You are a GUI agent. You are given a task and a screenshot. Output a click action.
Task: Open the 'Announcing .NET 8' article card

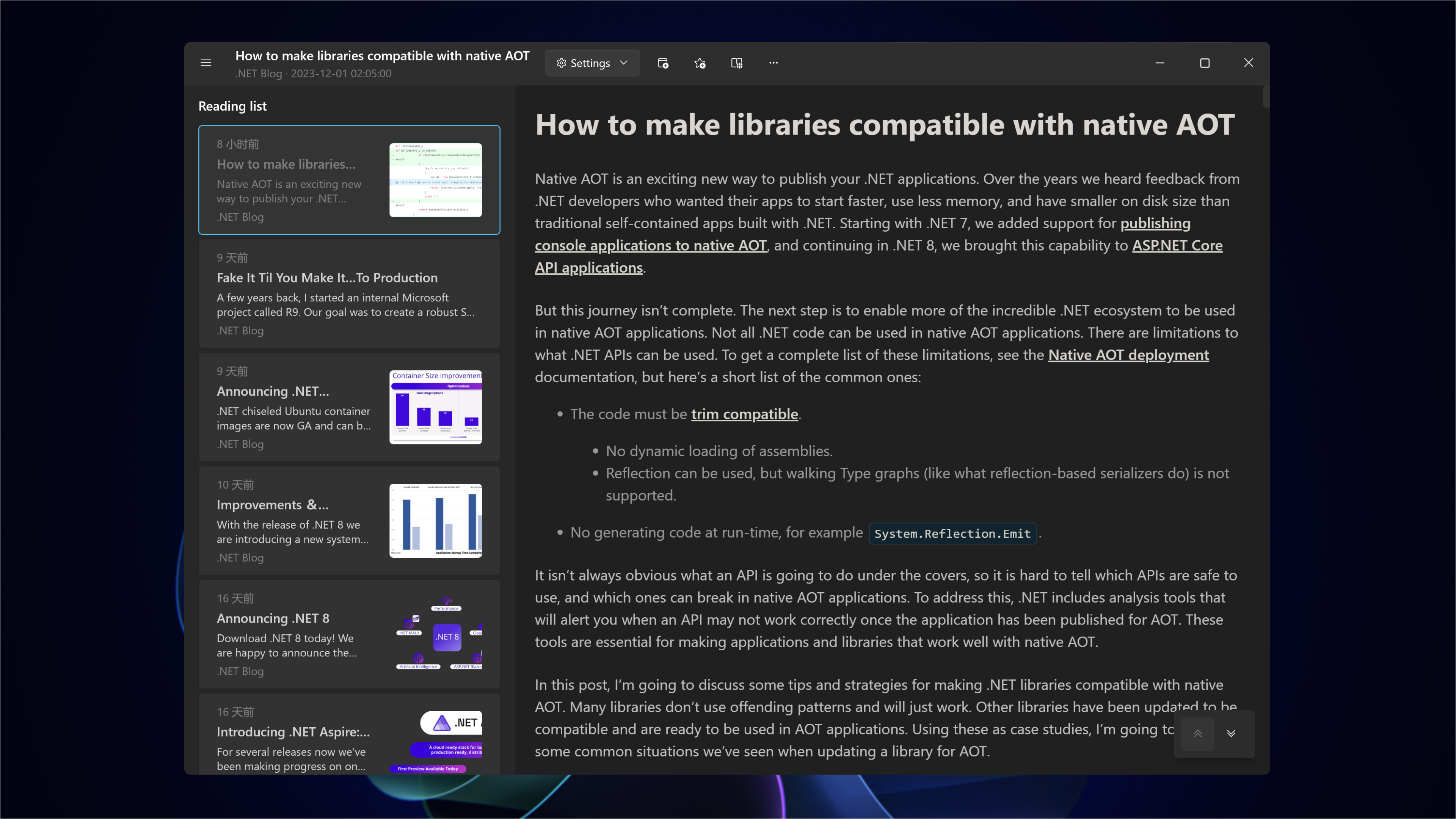click(349, 634)
